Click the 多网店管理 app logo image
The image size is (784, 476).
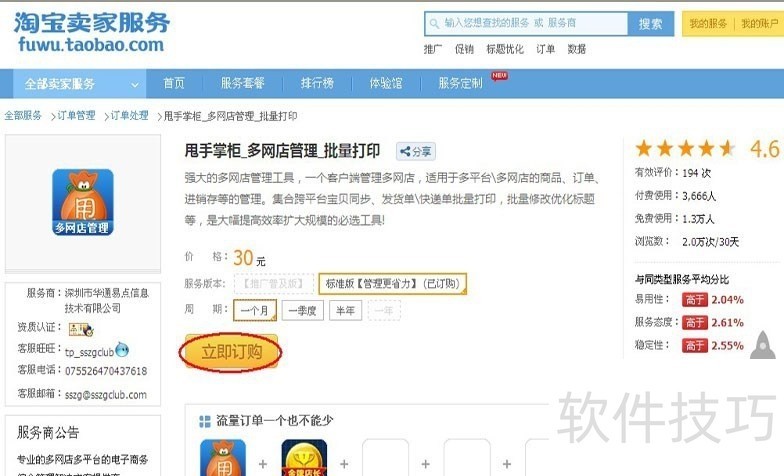coord(83,202)
